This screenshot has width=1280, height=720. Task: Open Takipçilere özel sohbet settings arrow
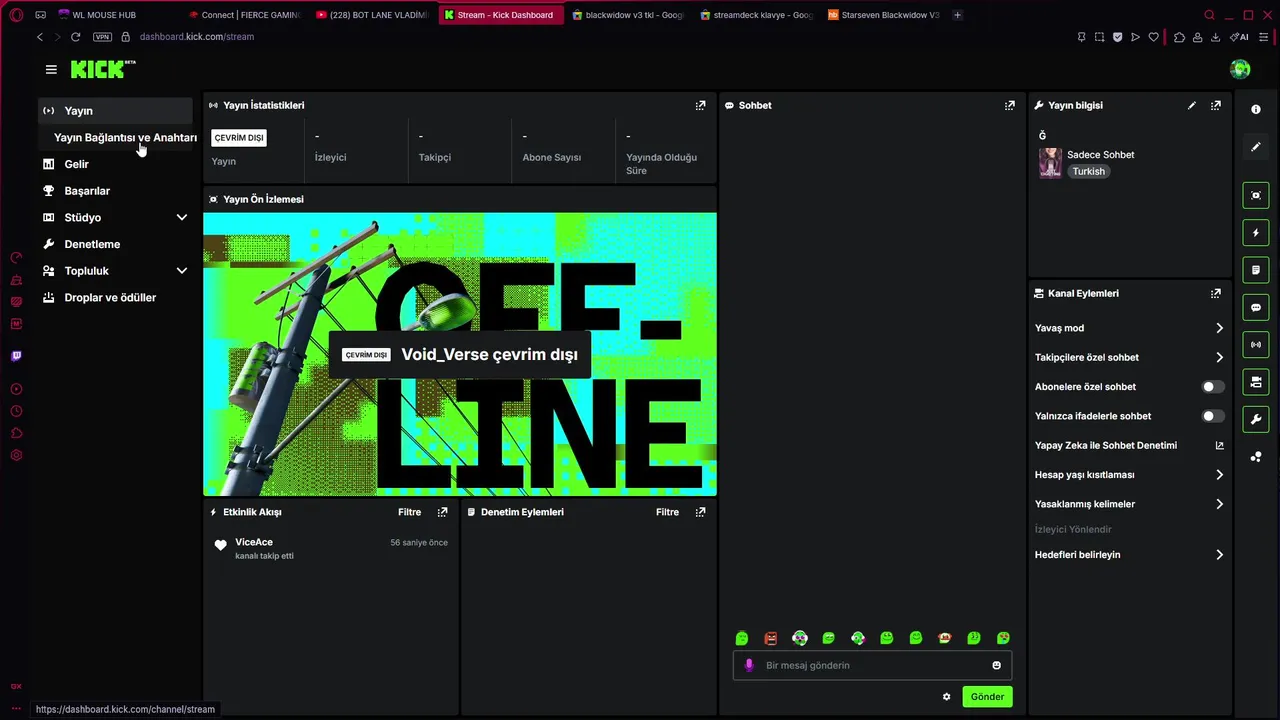[x=1219, y=357]
